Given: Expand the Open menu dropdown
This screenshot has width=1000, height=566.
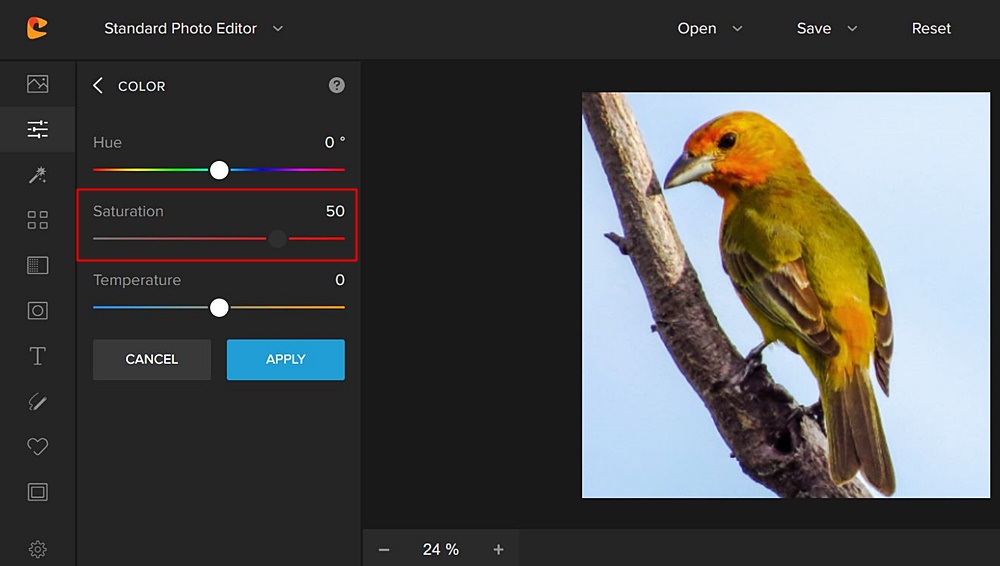Looking at the screenshot, I should [709, 28].
